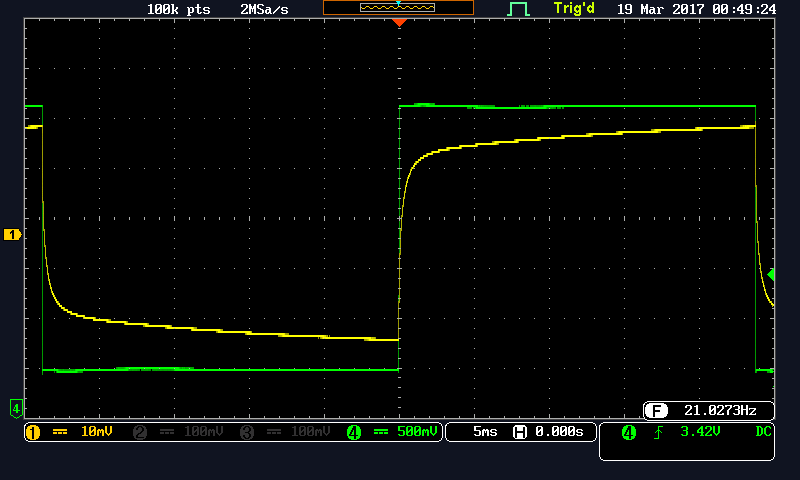Click the date 19 Mar 2017
Image resolution: width=800 pixels, height=480 pixels.
(661, 9)
